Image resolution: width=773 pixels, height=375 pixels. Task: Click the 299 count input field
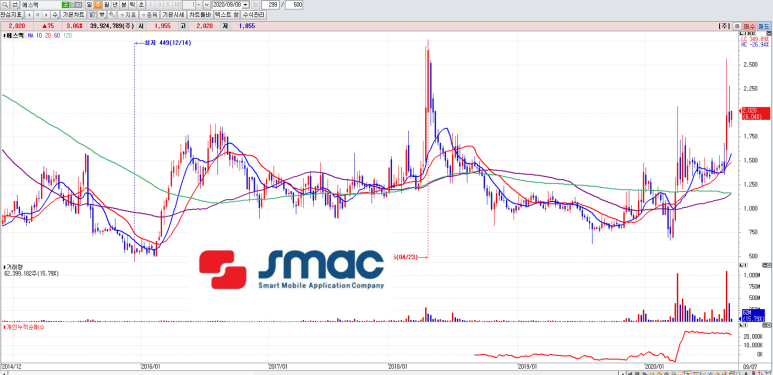(x=270, y=4)
